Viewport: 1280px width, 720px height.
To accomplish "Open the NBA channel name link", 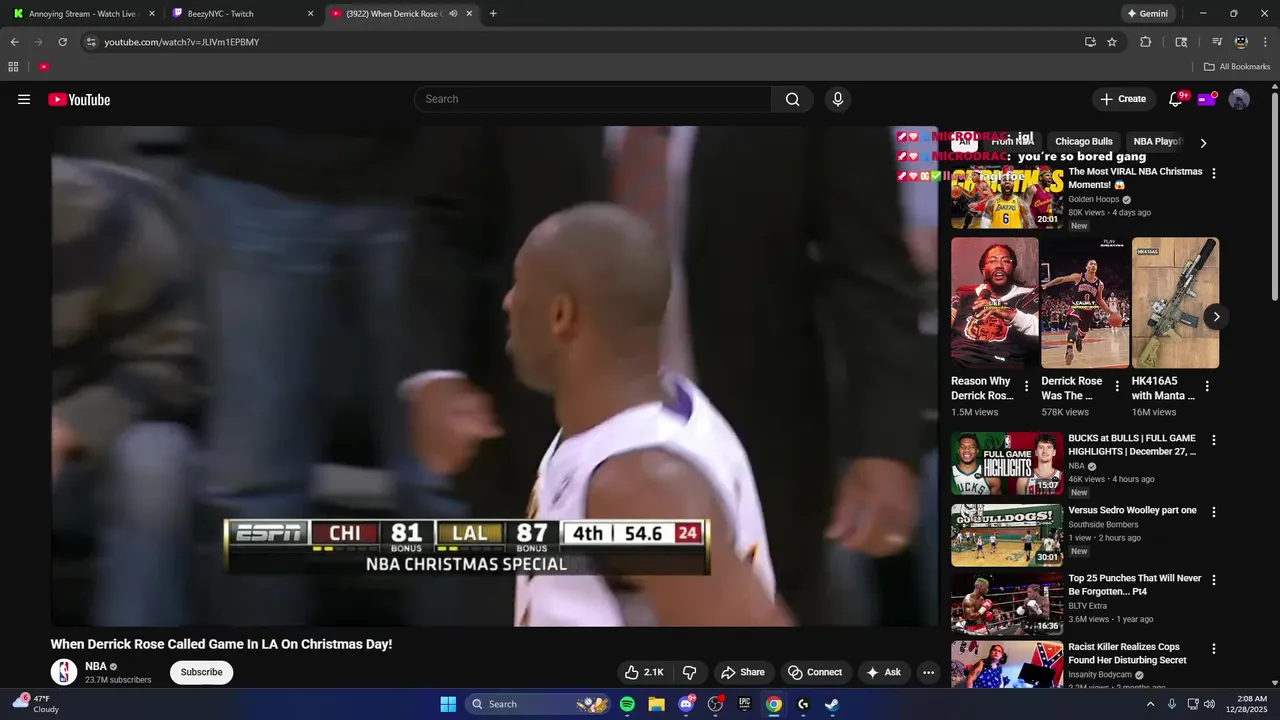I will (x=96, y=666).
